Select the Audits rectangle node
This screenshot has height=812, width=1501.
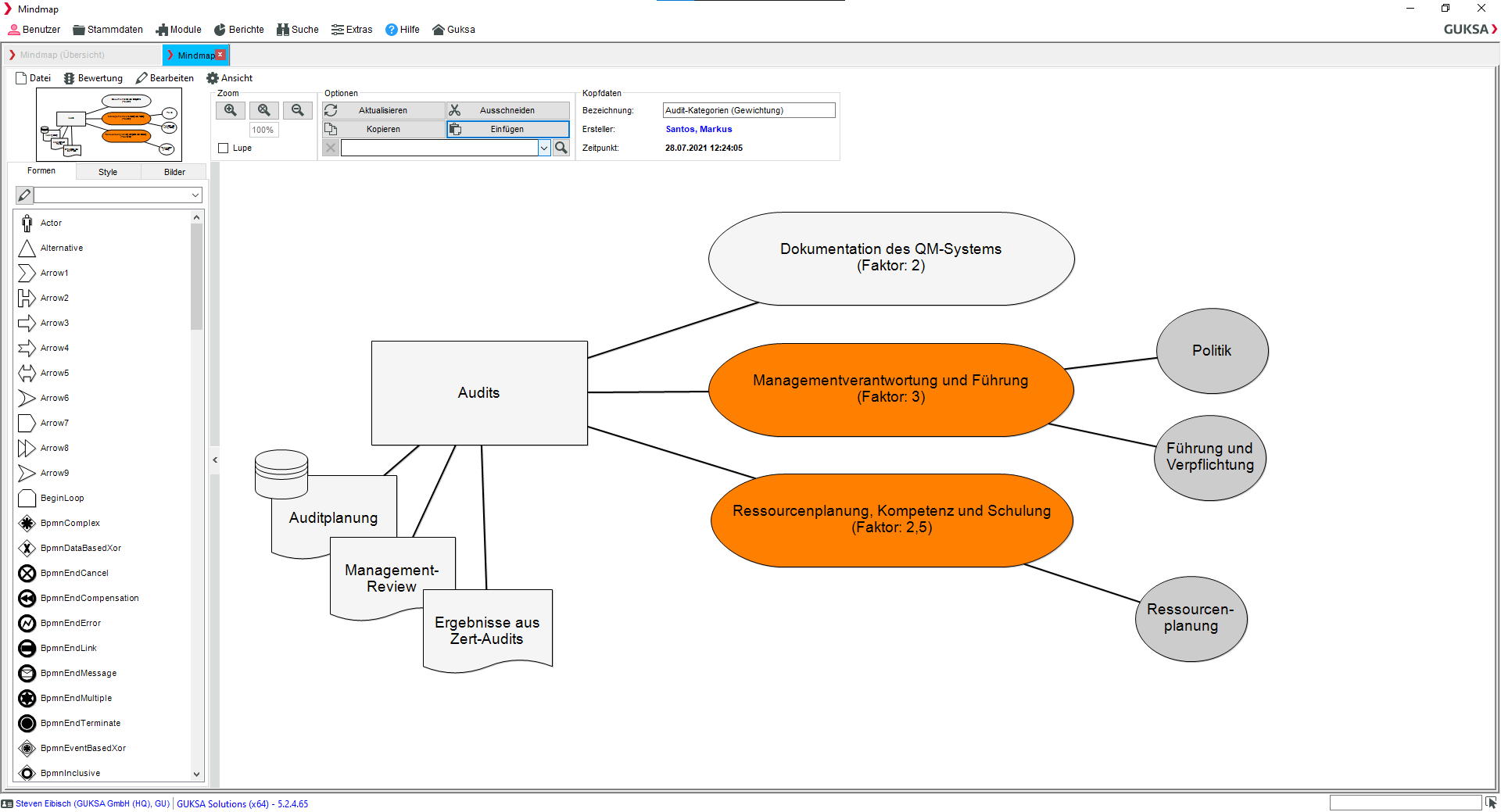point(479,393)
